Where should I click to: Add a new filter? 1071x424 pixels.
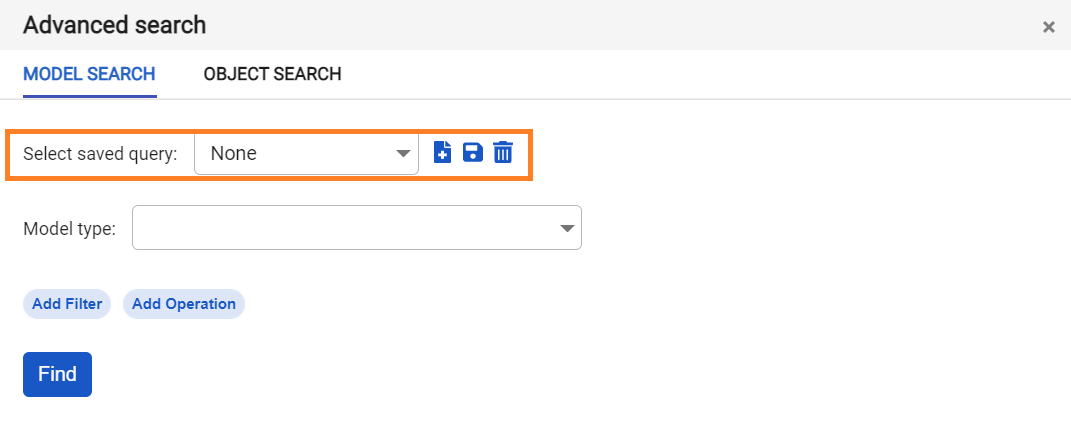pos(67,304)
